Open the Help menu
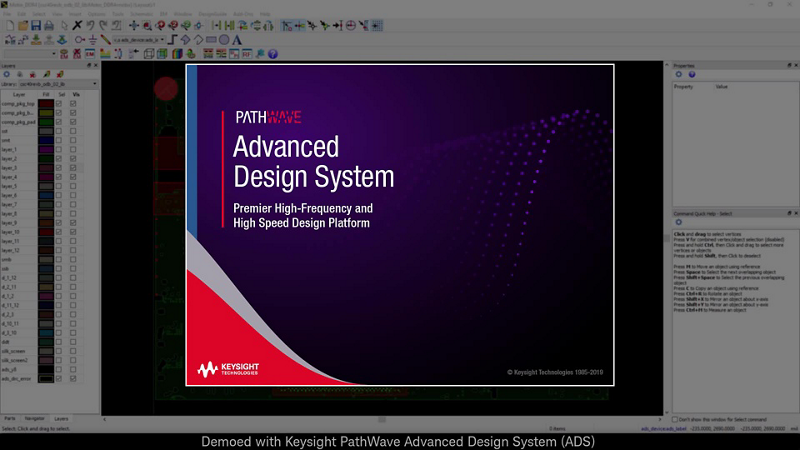This screenshot has width=800, height=450. (265, 14)
